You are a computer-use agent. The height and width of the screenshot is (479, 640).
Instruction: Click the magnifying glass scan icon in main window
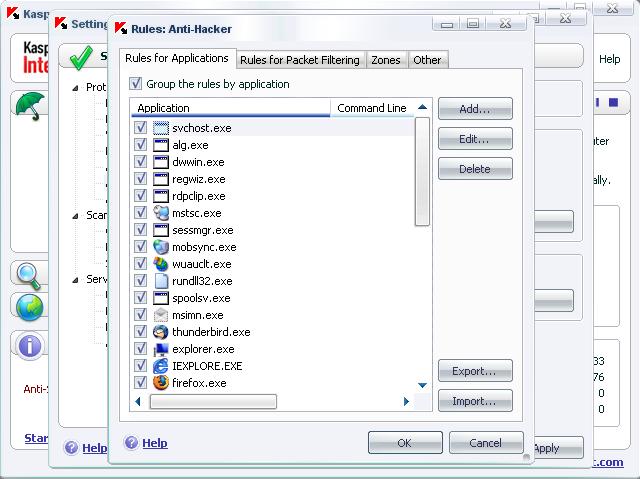tap(28, 276)
